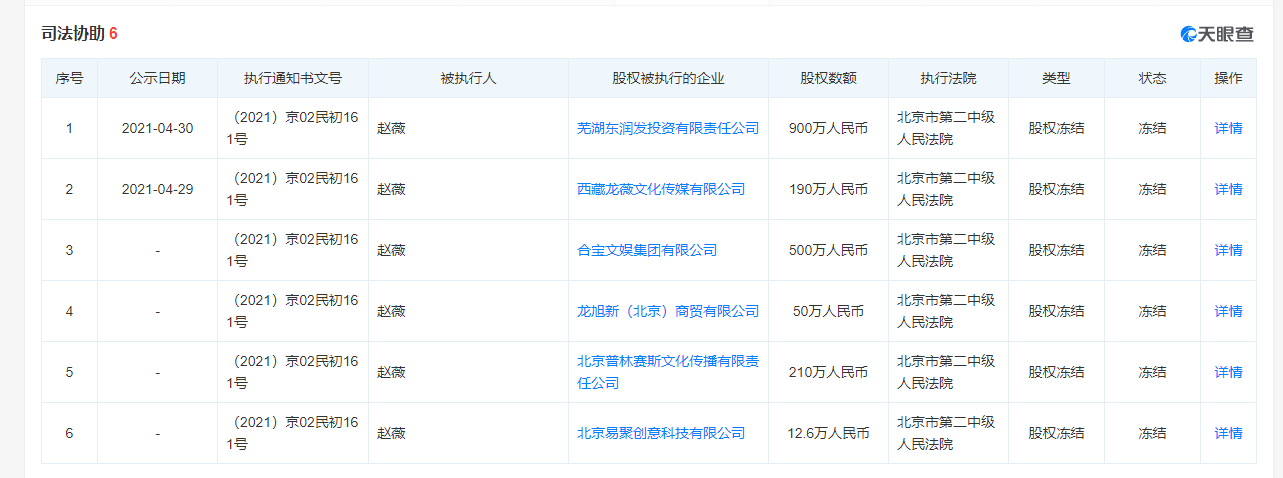1283x478 pixels.
Task: Click the 操作 column header
Action: tap(1228, 78)
